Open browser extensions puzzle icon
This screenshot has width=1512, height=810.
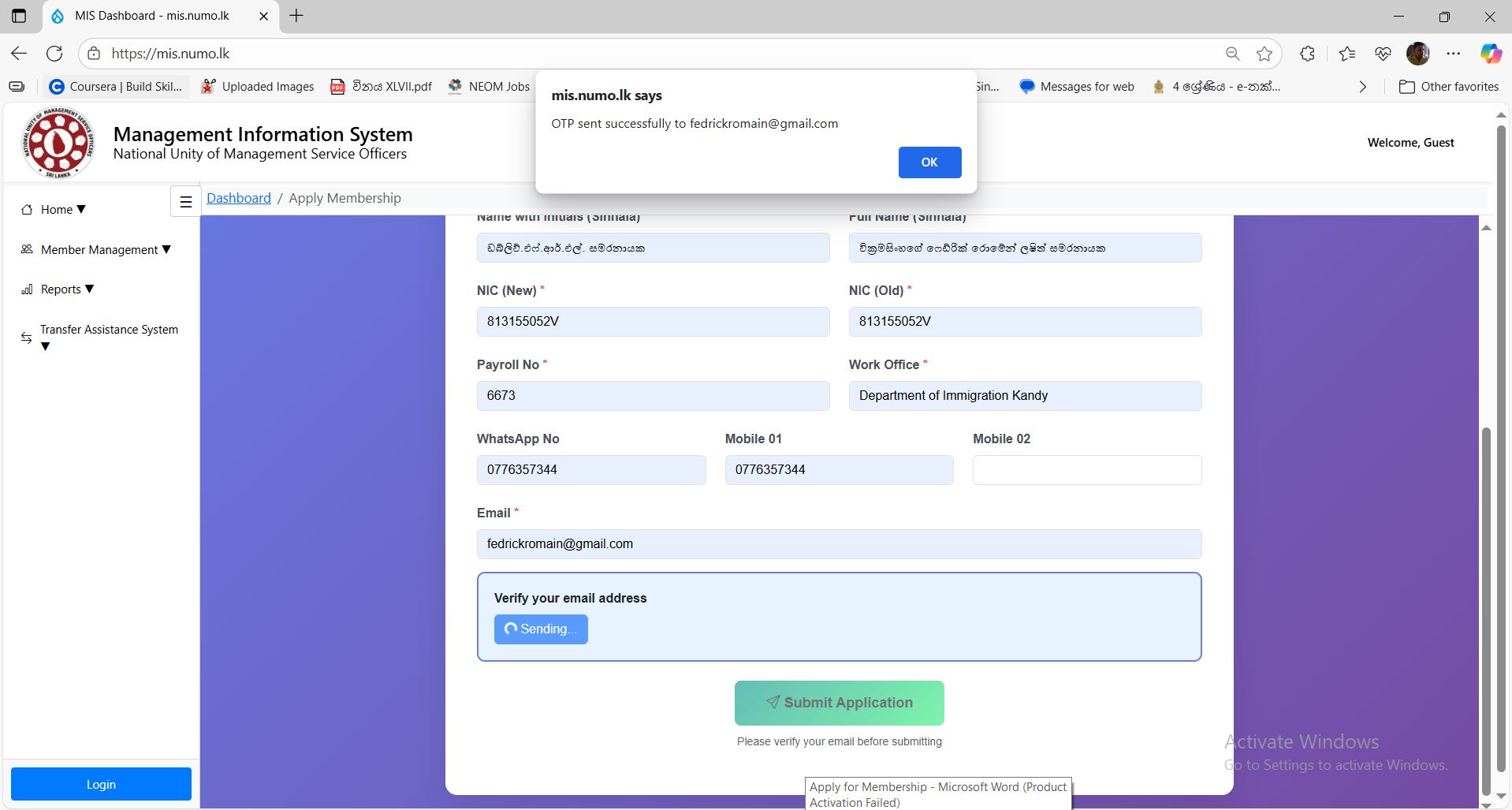[x=1307, y=54]
